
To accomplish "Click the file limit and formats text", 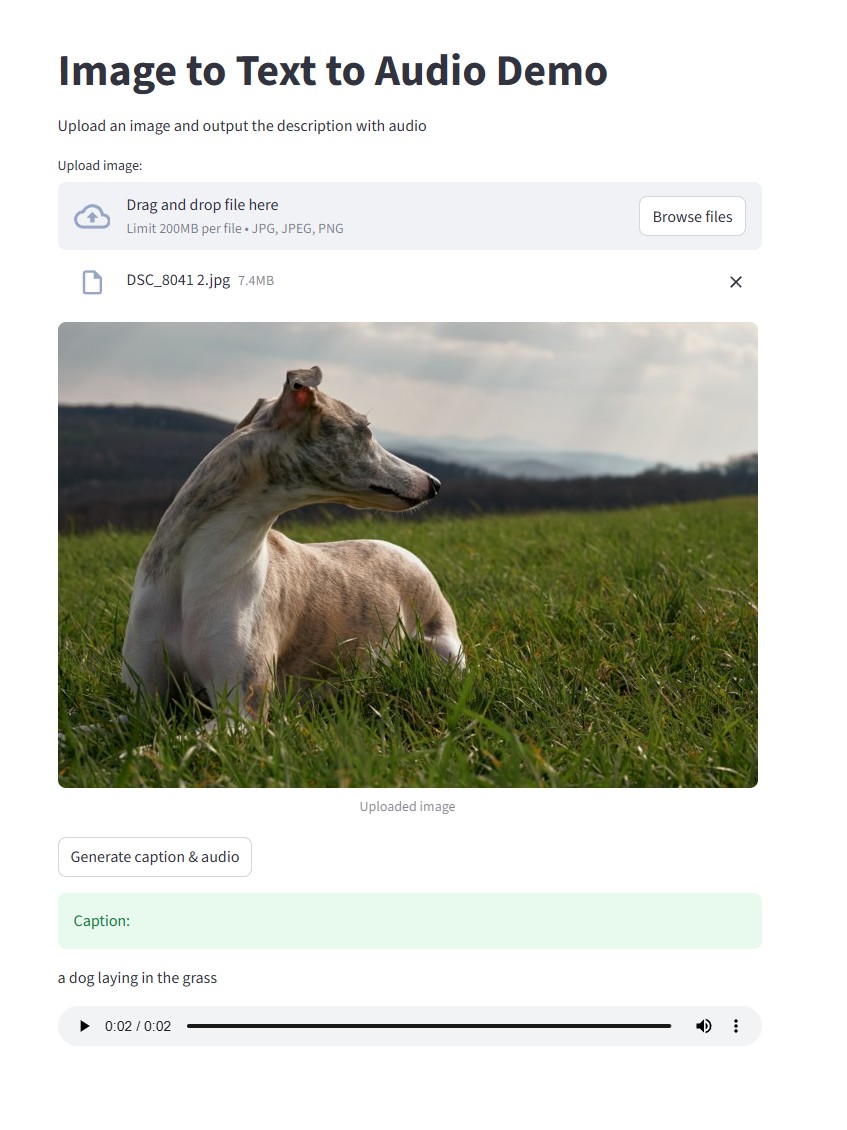I will (x=235, y=228).
